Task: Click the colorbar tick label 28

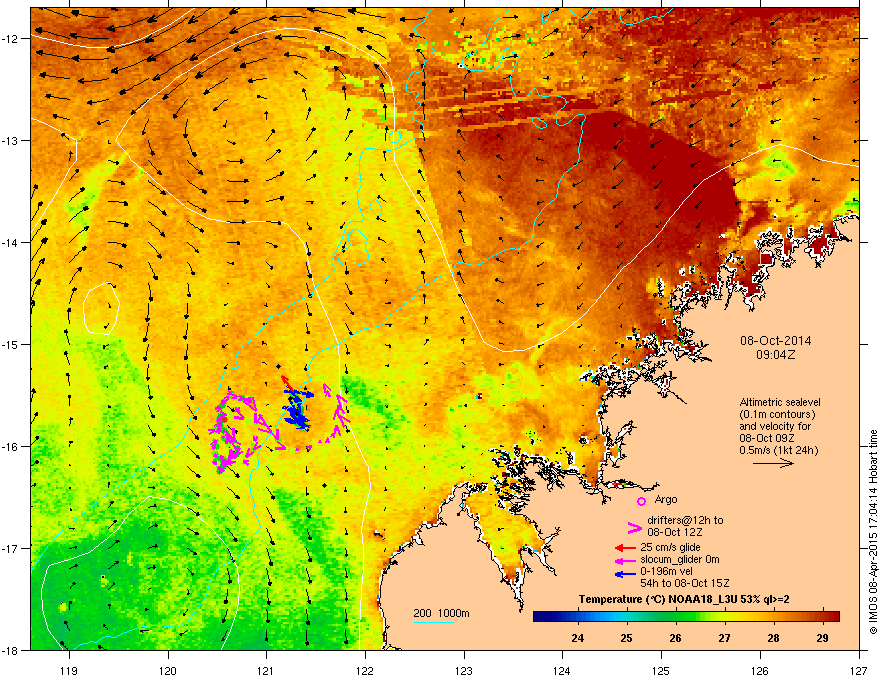Action: click(x=773, y=638)
